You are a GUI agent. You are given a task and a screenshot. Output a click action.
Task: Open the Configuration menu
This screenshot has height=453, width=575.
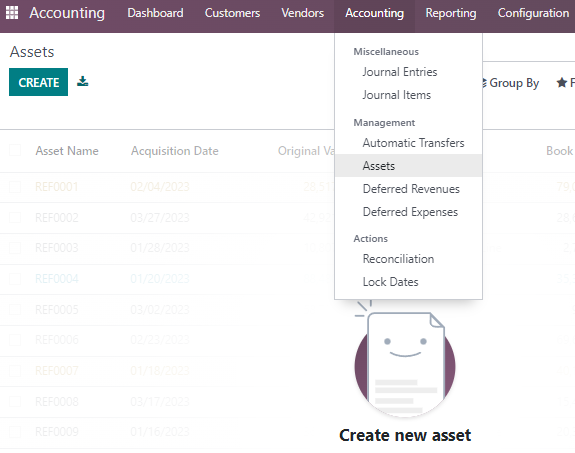click(x=533, y=13)
